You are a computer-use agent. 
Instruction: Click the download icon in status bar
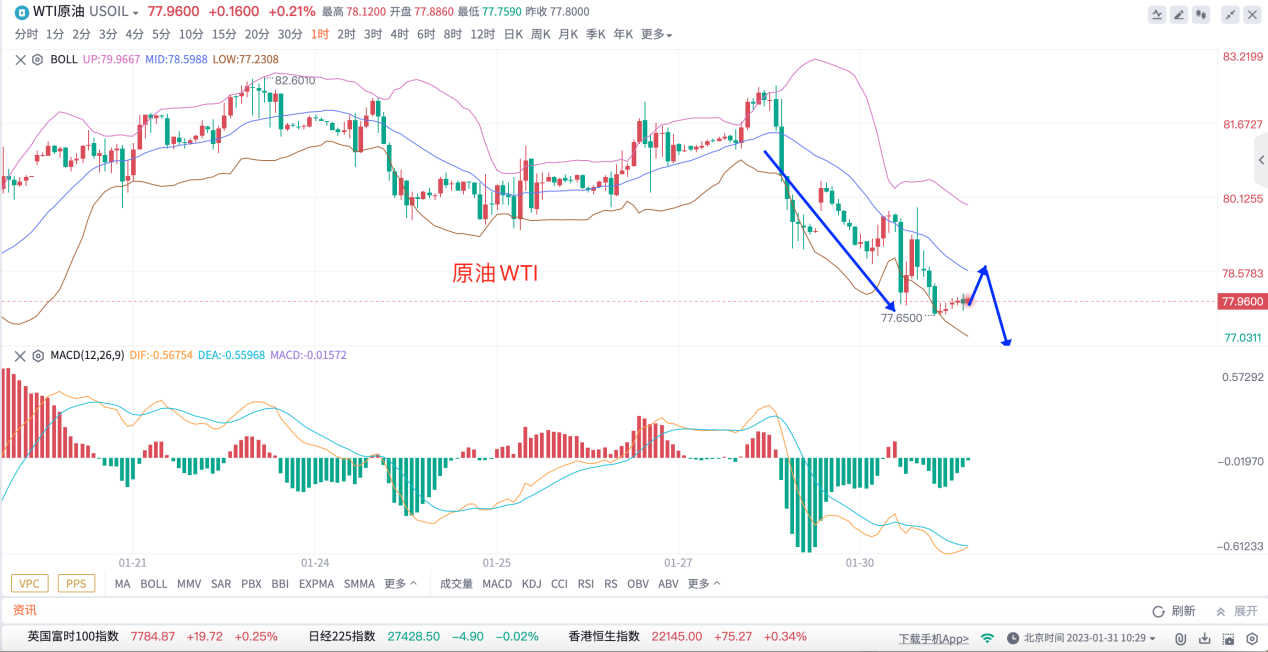click(x=1203, y=638)
